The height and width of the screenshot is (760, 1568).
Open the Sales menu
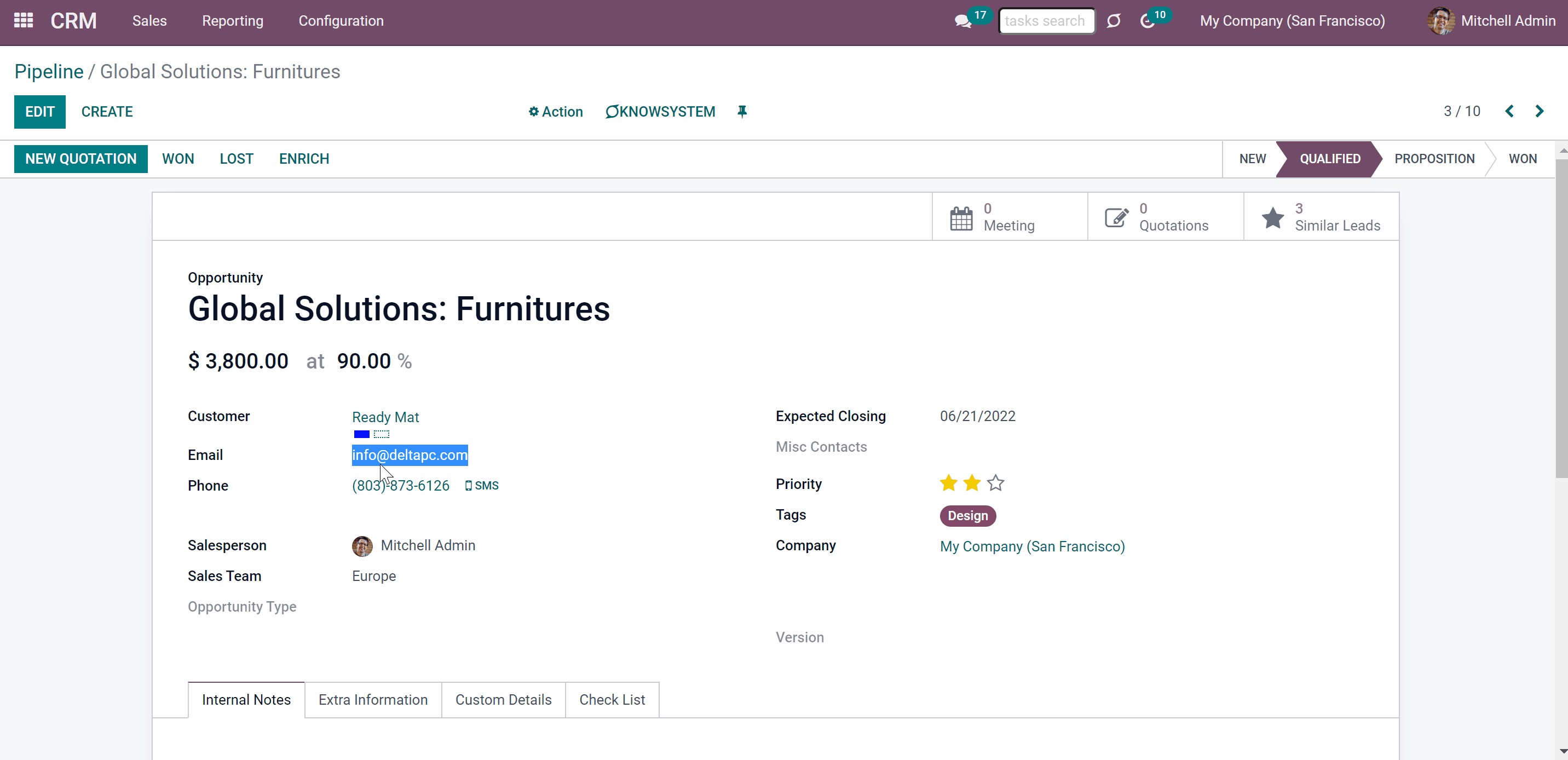(x=150, y=21)
